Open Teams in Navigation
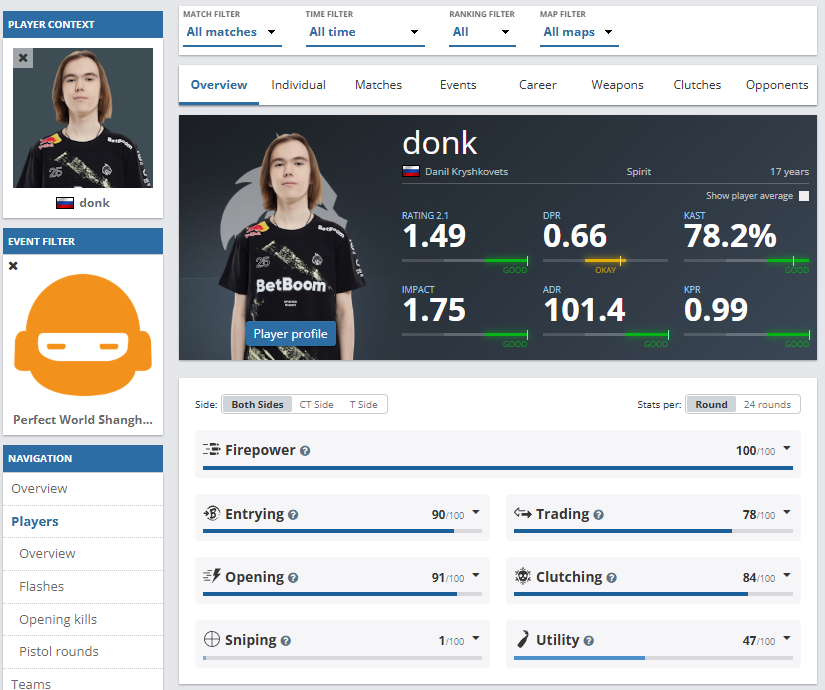 coord(83,681)
